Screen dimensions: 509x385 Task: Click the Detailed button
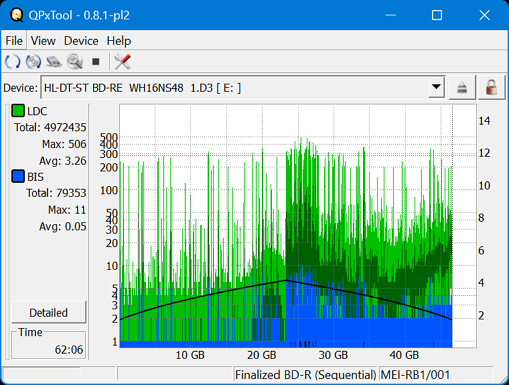pyautogui.click(x=48, y=313)
